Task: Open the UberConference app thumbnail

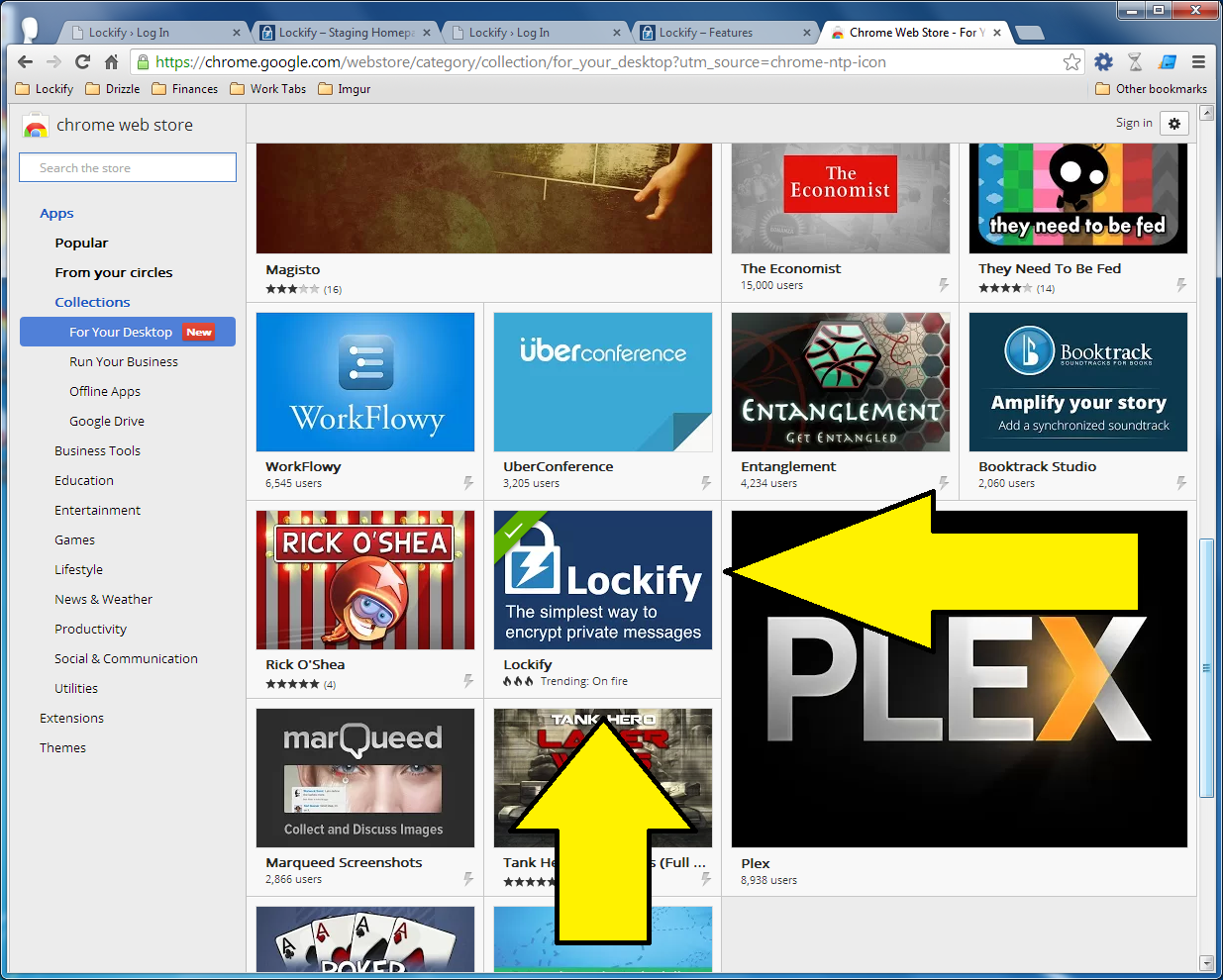Action: tap(603, 382)
